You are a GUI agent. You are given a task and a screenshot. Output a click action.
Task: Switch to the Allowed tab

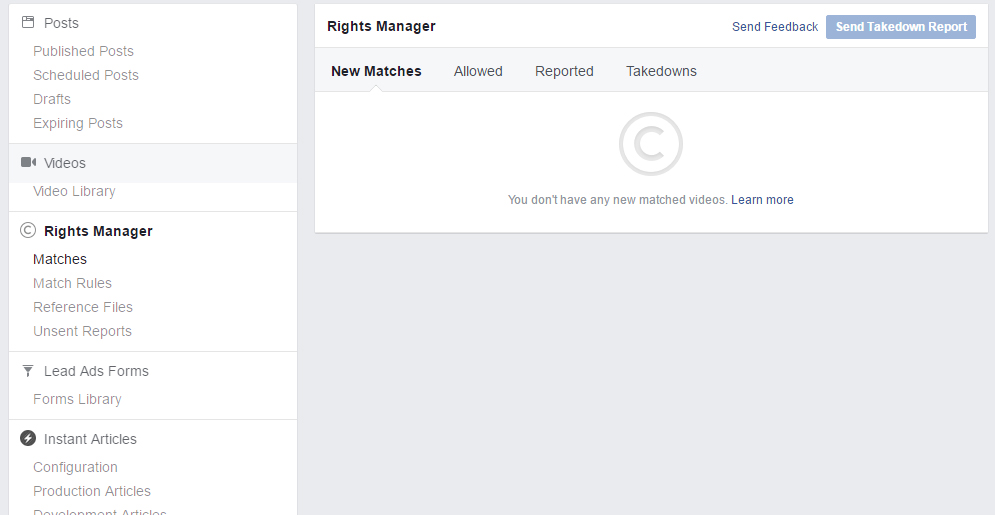tap(478, 71)
